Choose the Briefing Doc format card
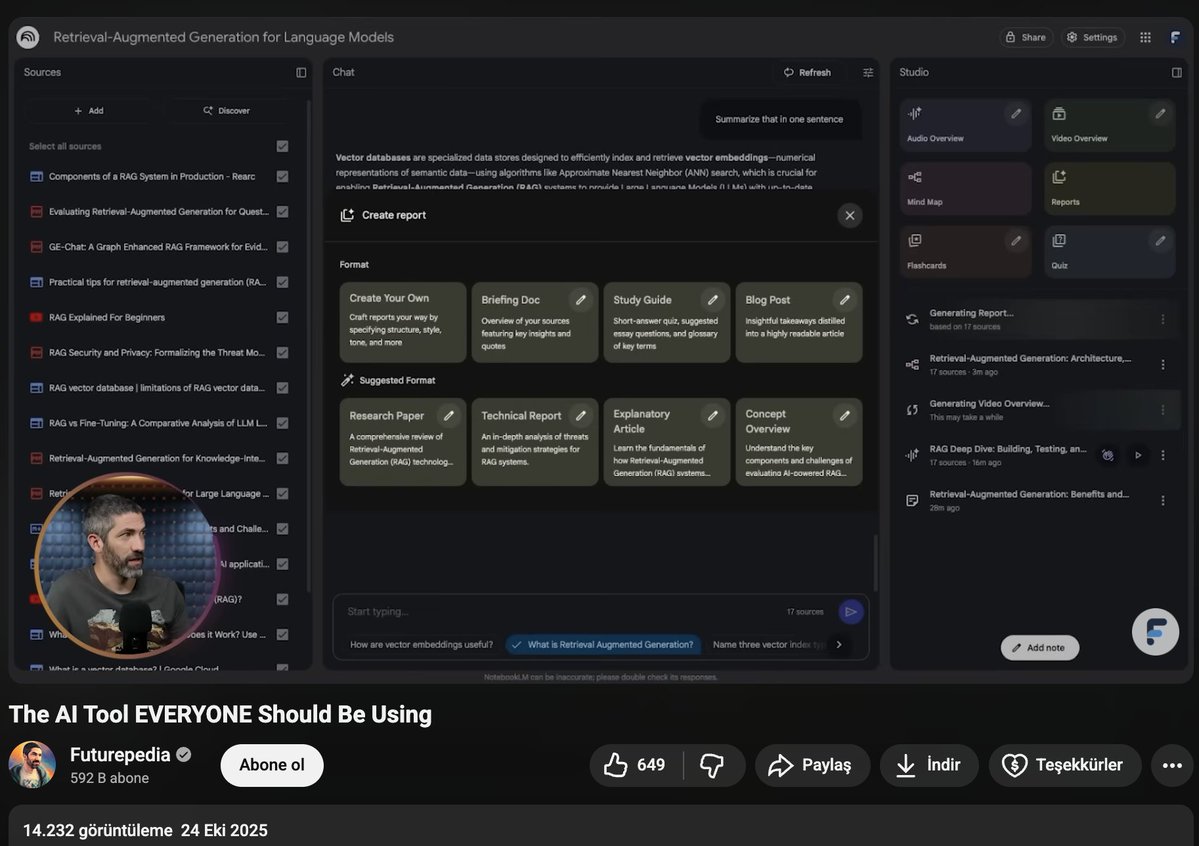The image size is (1199, 846). [x=535, y=322]
